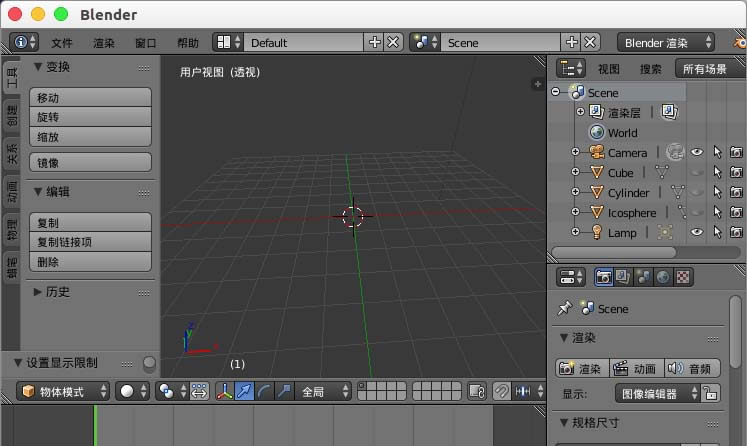This screenshot has width=747, height=446.
Task: Open the 渲染 menu
Action: click(104, 43)
